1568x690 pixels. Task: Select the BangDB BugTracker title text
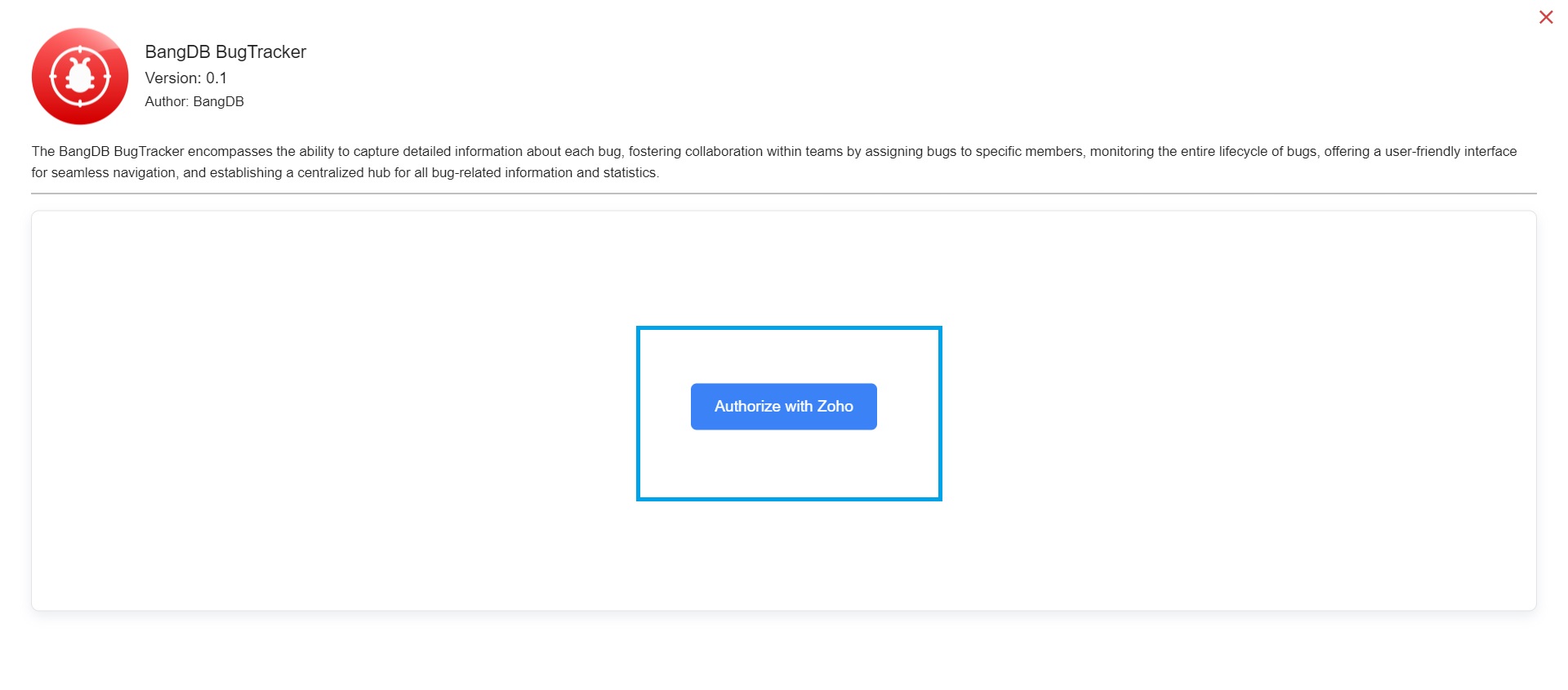tap(225, 51)
